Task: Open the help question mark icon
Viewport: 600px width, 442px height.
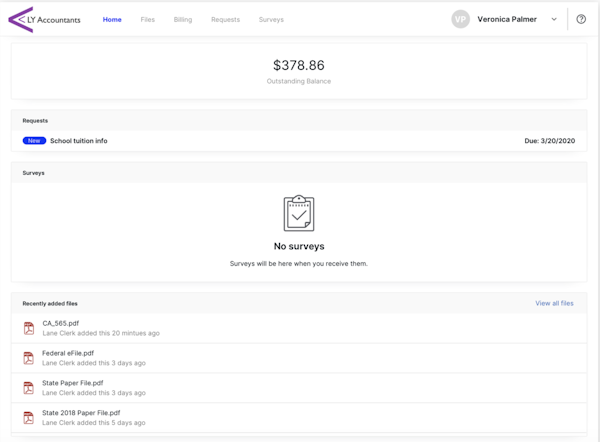Action: click(x=581, y=19)
